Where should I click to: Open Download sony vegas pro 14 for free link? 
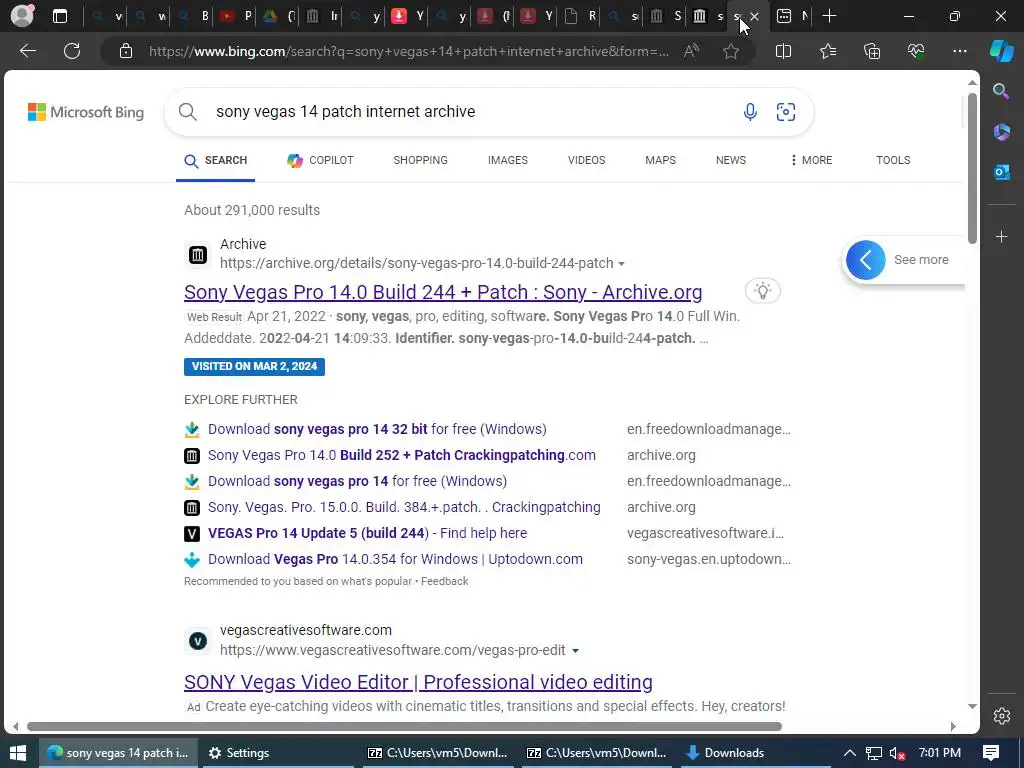pos(357,481)
